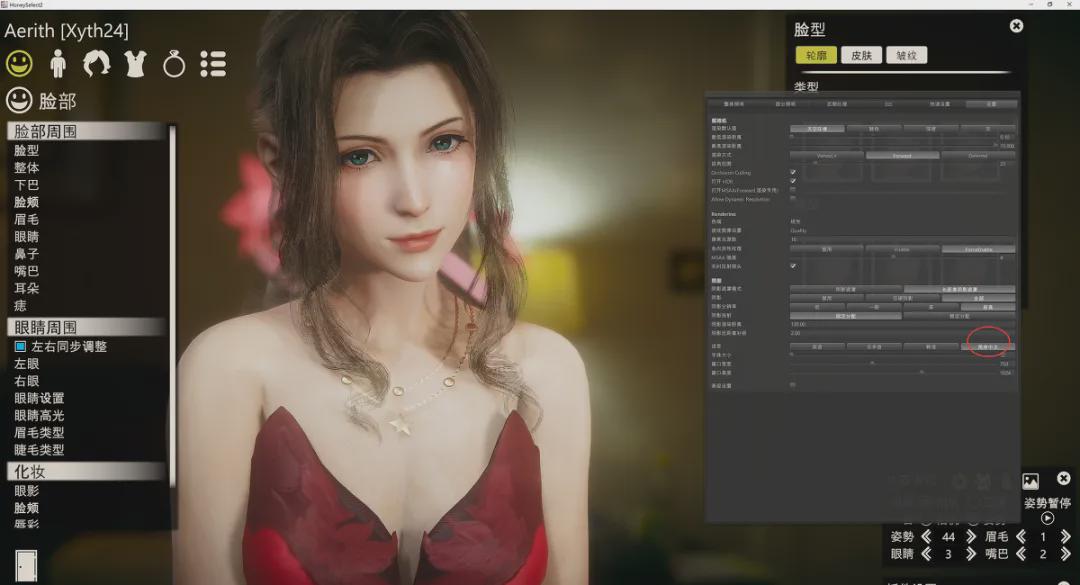
Task: Toggle Allow Dynamic Resolution checkbox
Action: click(x=793, y=198)
